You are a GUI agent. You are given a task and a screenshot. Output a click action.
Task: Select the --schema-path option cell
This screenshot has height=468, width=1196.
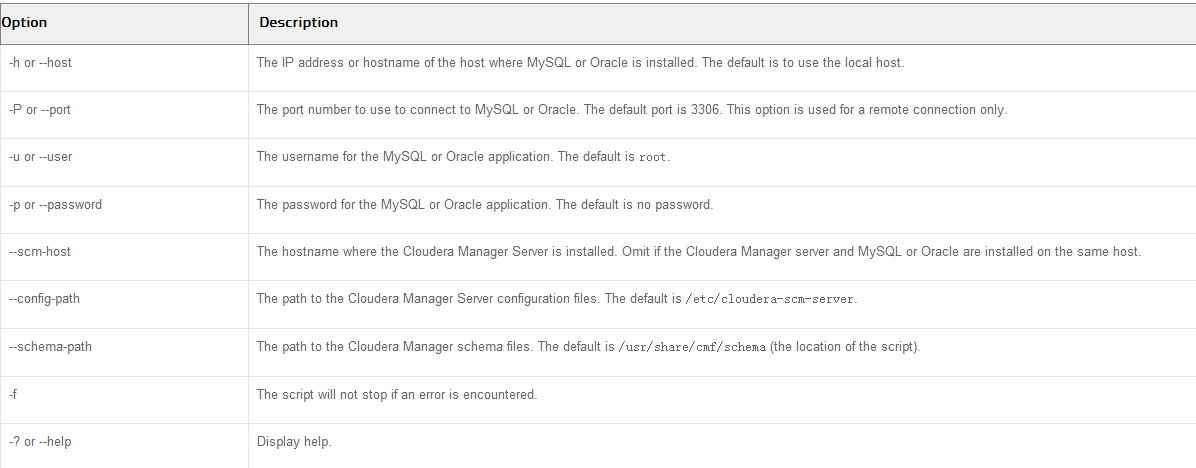pyautogui.click(x=124, y=352)
